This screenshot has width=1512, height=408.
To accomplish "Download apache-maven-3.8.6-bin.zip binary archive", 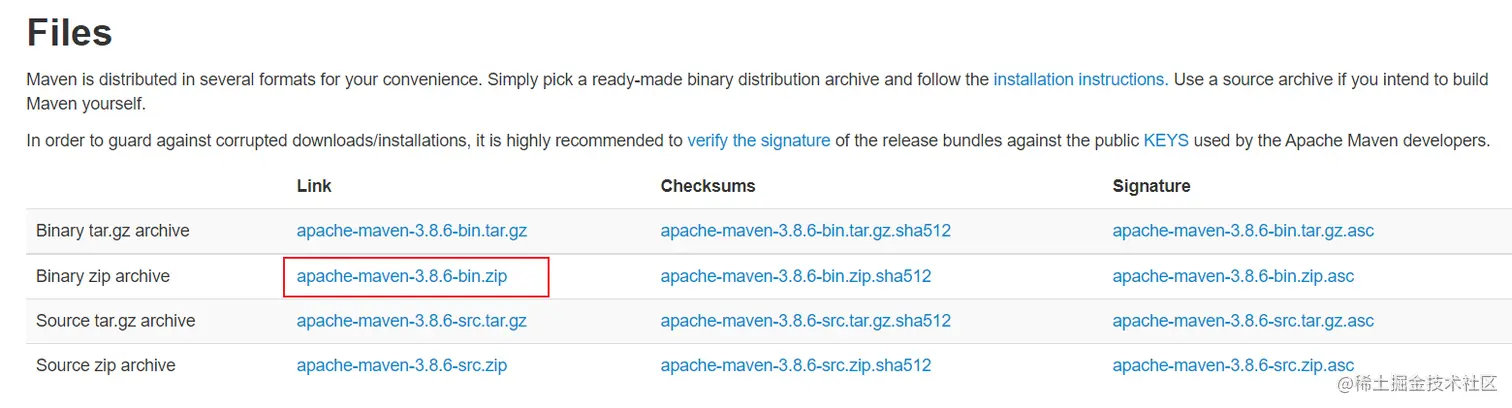I will coord(402,276).
